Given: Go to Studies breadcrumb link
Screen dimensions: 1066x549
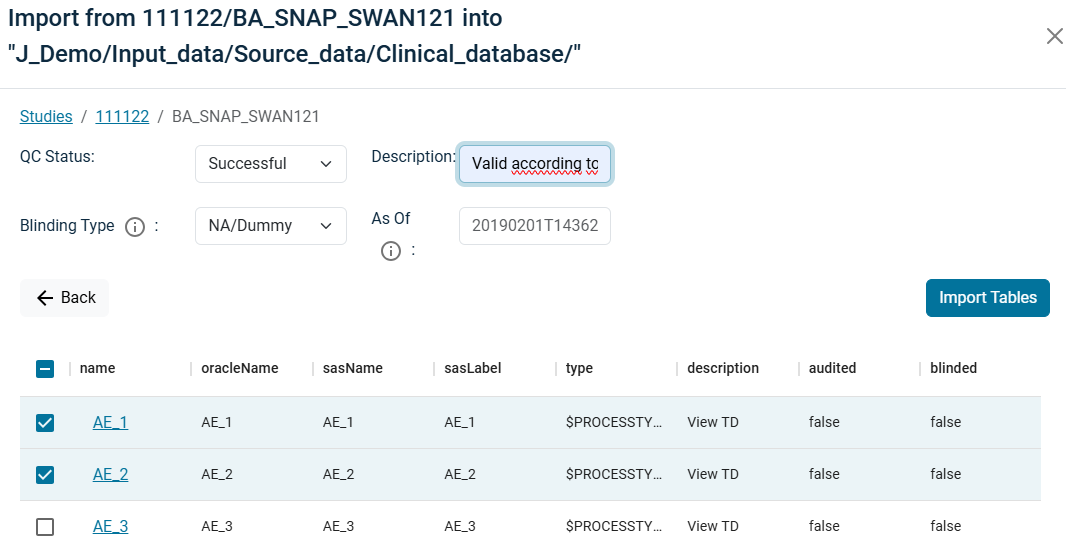Looking at the screenshot, I should pyautogui.click(x=46, y=117).
